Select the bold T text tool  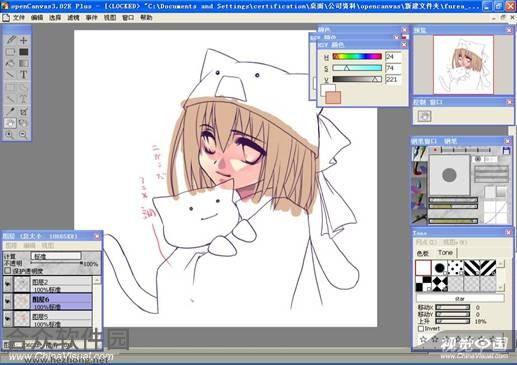click(x=23, y=75)
